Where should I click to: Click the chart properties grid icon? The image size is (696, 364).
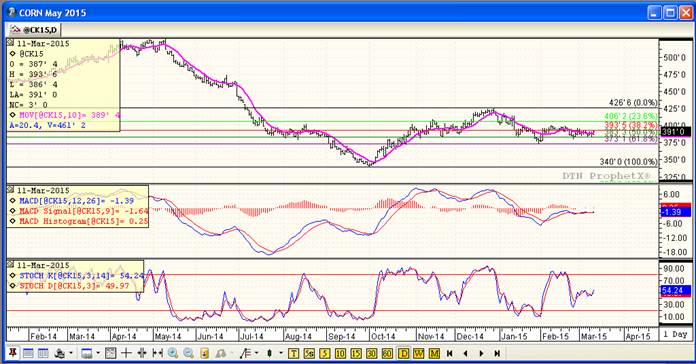coord(111,353)
